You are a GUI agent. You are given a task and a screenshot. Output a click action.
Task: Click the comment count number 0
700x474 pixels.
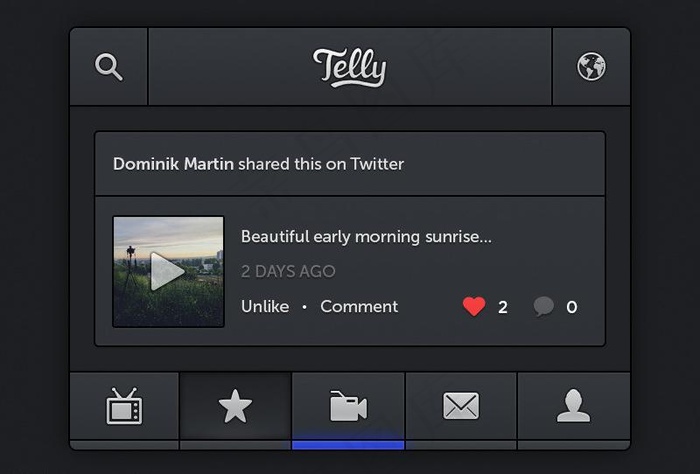[572, 307]
